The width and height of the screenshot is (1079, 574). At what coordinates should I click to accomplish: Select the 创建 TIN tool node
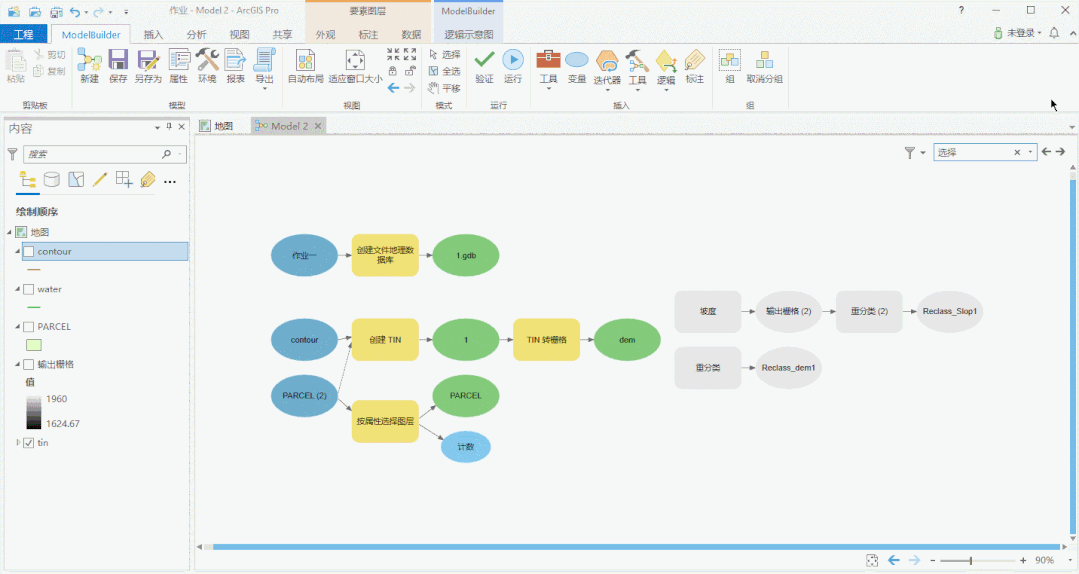pos(385,339)
